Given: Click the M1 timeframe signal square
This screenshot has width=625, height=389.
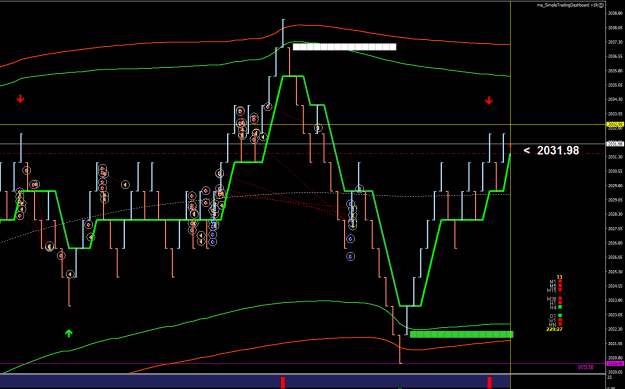Looking at the screenshot, I should [x=560, y=281].
